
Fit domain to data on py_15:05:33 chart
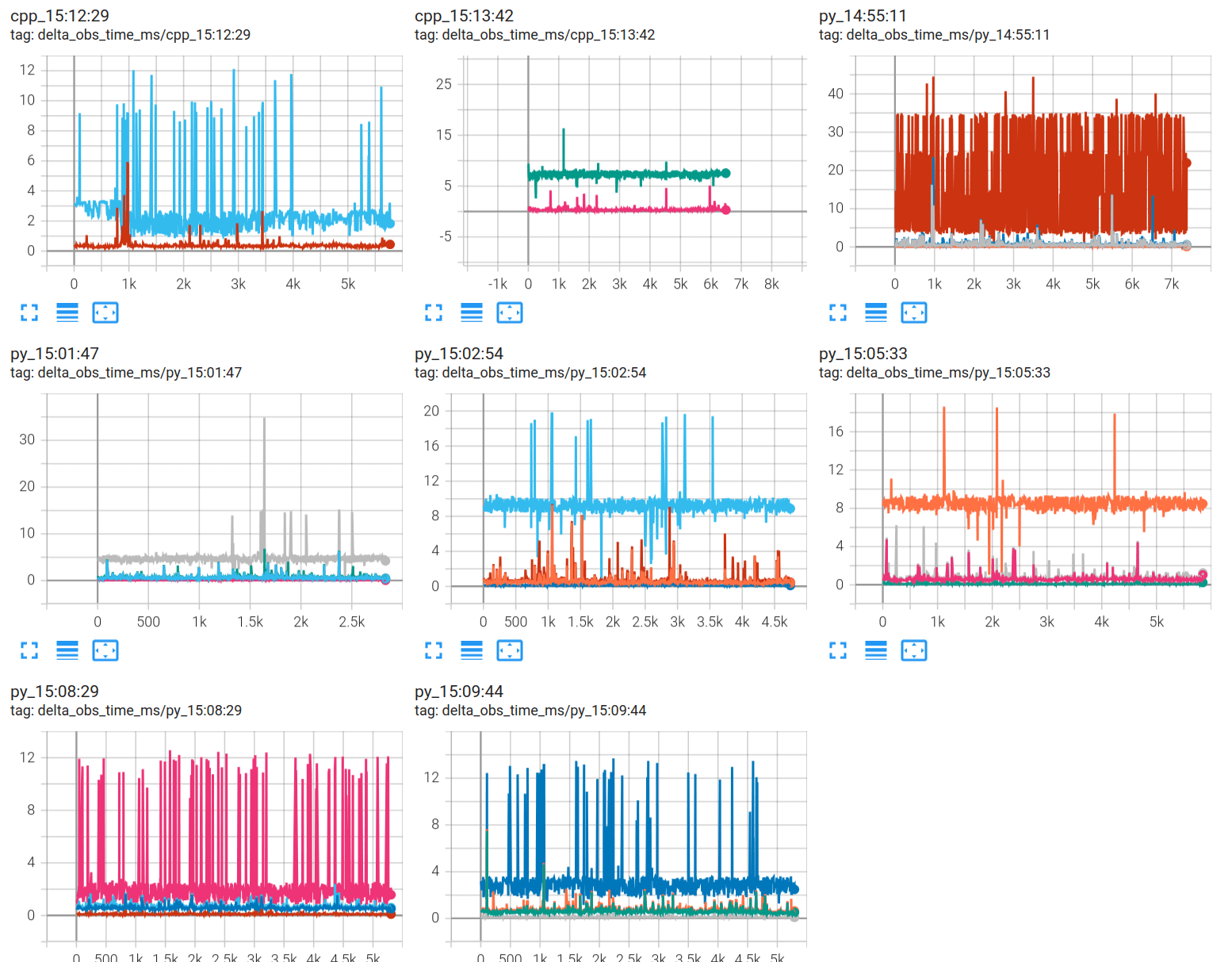[x=914, y=650]
